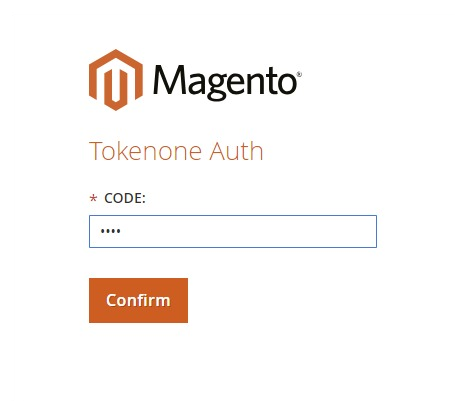Click the red required-field asterisk
Viewport: 469px width, 412px height.
pos(93,198)
